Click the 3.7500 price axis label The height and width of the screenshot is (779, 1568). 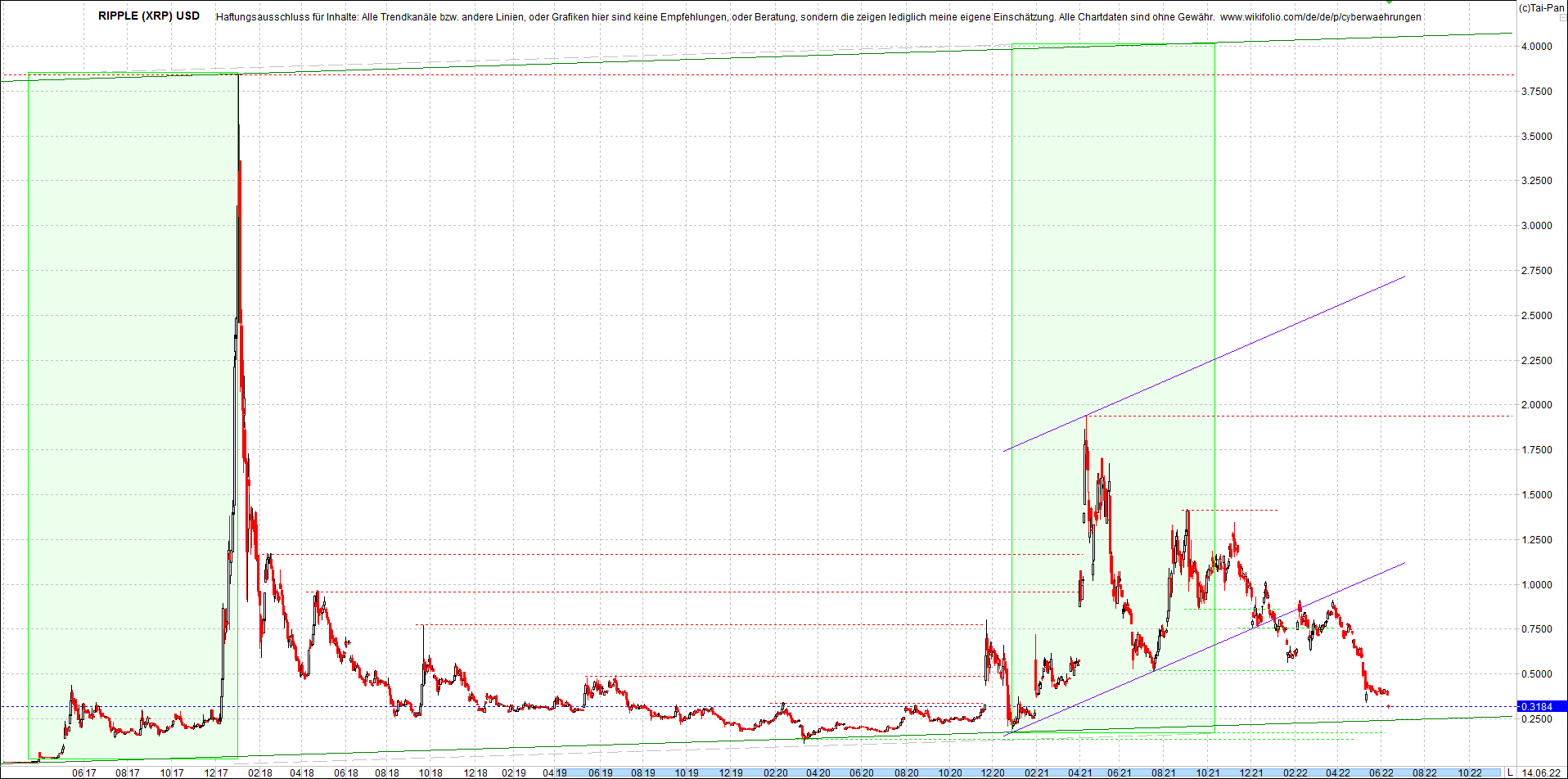click(x=1536, y=92)
